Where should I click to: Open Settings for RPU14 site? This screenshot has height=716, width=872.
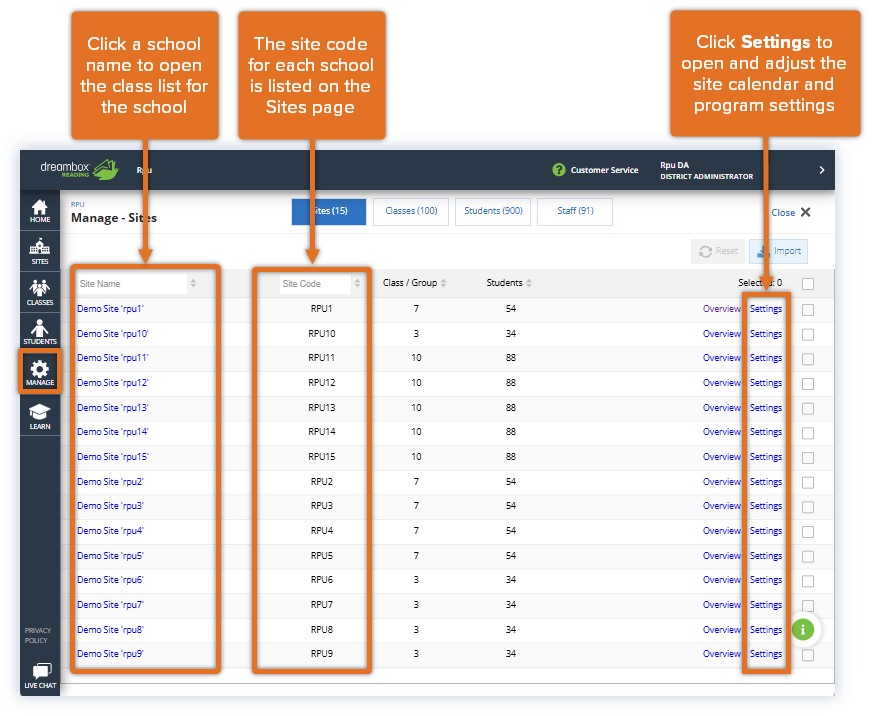coord(766,432)
